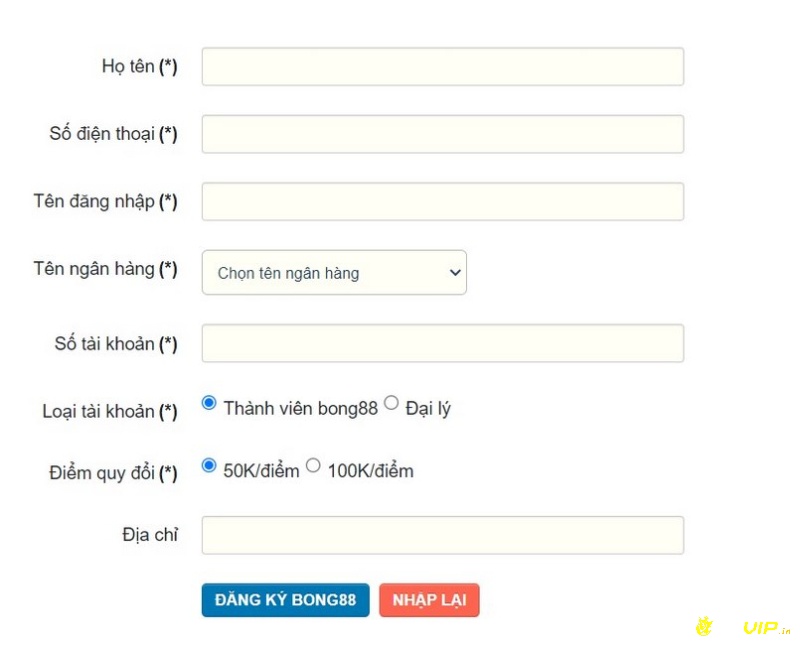This screenshot has height=646, width=800.
Task: Open the Chọn tên ngân hàng dropdown
Action: point(334,273)
